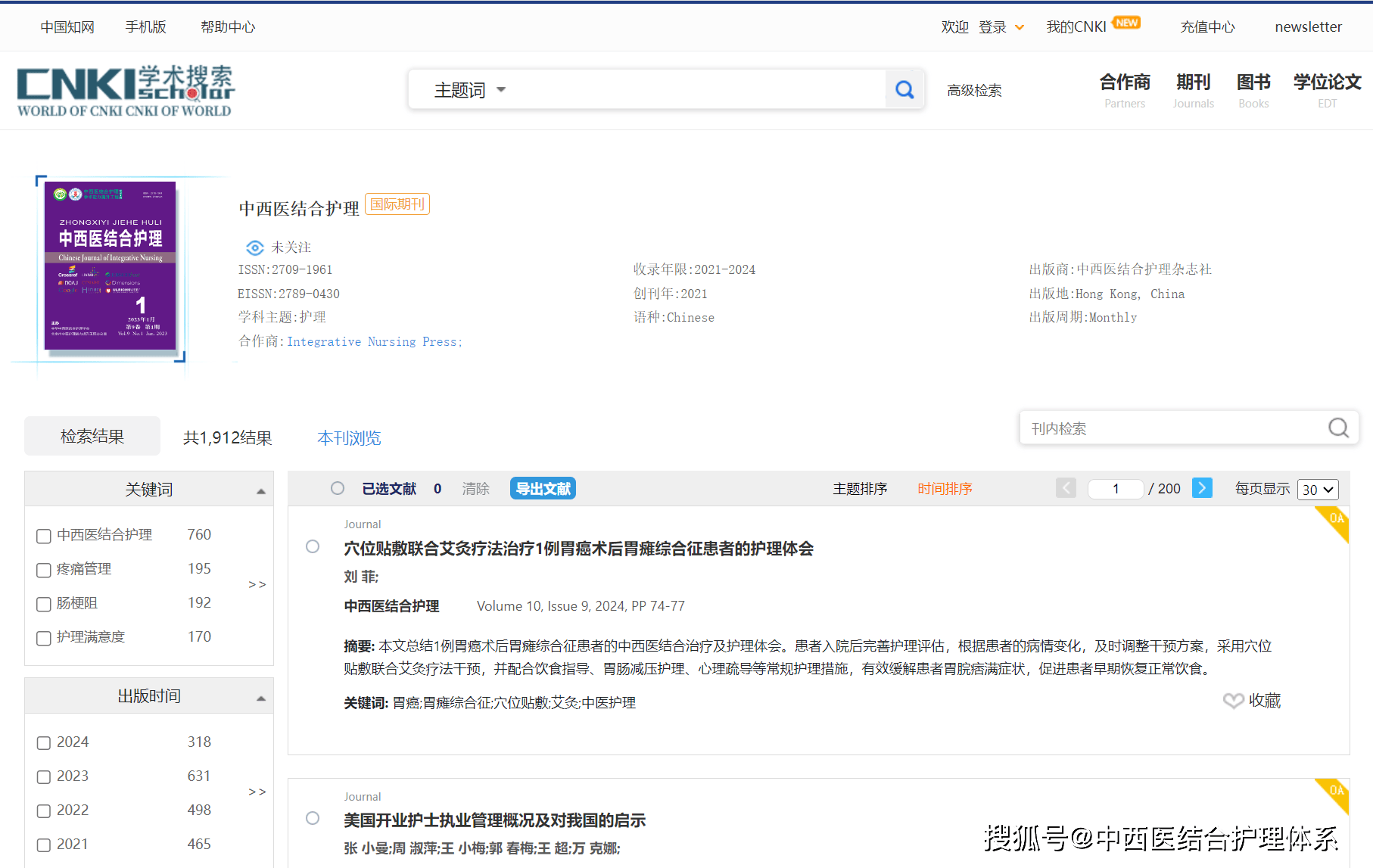Screen dimensions: 1373x868
Task: Click the NEW badge next to 我的CNKI
Action: [1127, 23]
